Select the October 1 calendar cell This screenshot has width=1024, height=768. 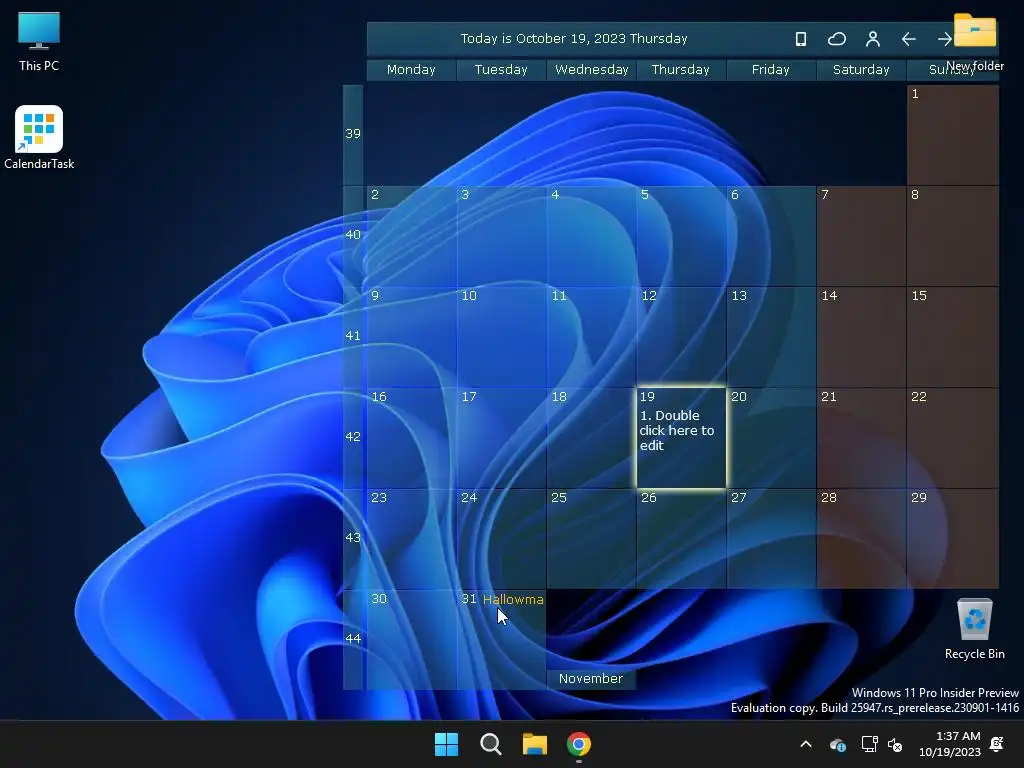point(952,135)
